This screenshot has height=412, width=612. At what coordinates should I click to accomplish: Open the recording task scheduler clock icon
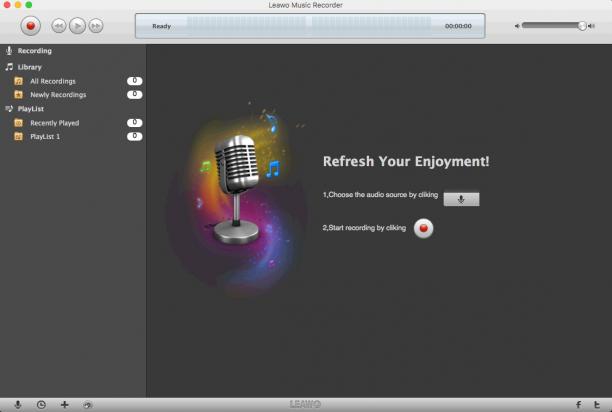[41, 405]
